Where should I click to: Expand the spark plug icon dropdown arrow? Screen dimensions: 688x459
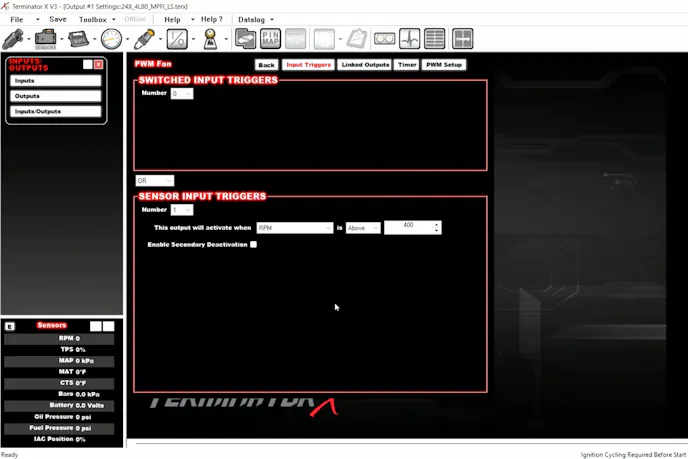pos(161,39)
